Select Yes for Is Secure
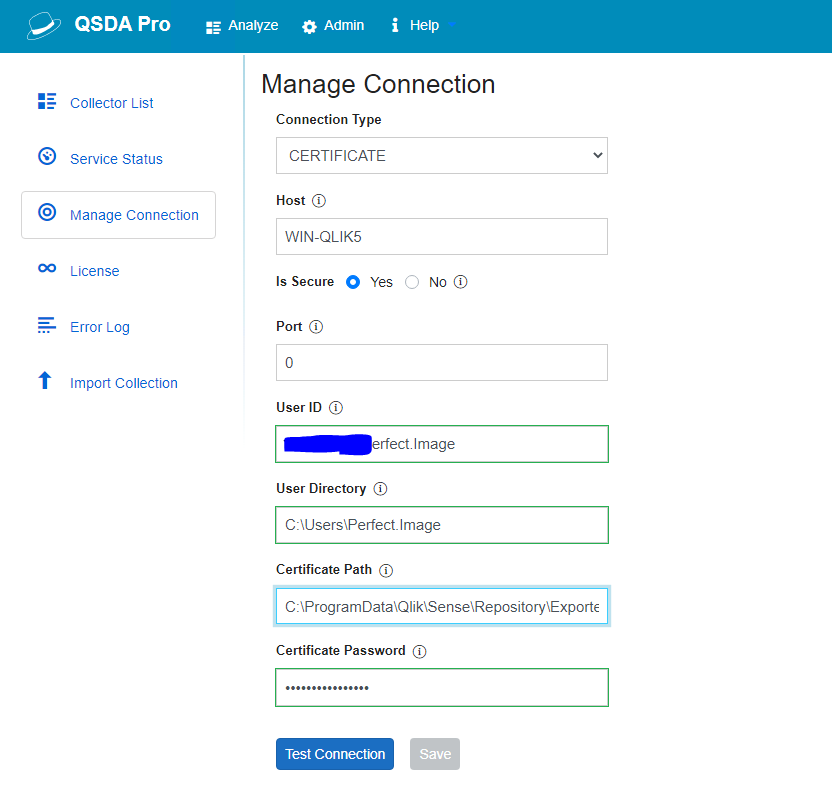The width and height of the screenshot is (832, 806). pos(352,282)
